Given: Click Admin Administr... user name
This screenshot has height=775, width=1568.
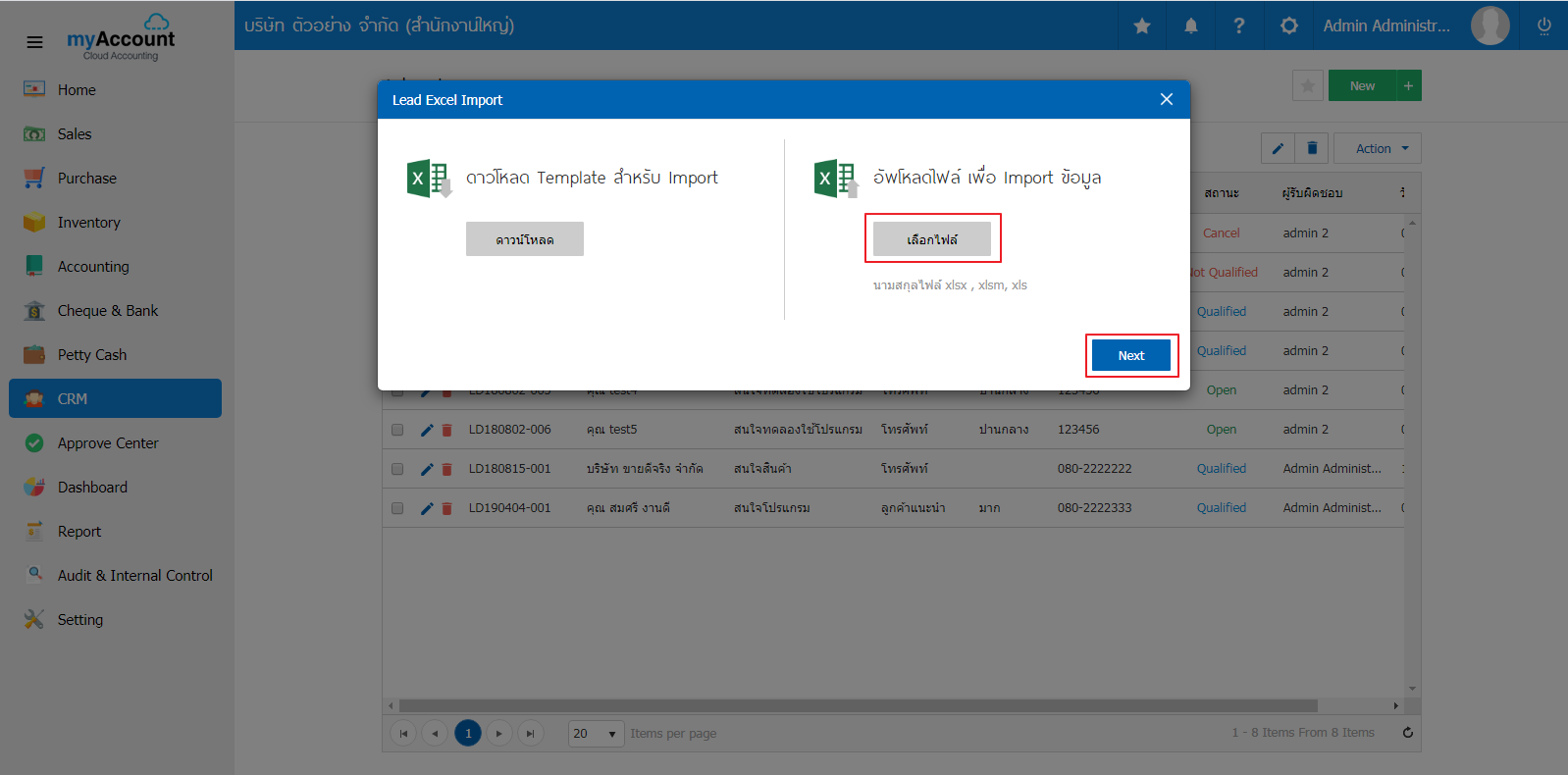Looking at the screenshot, I should pos(1386,26).
